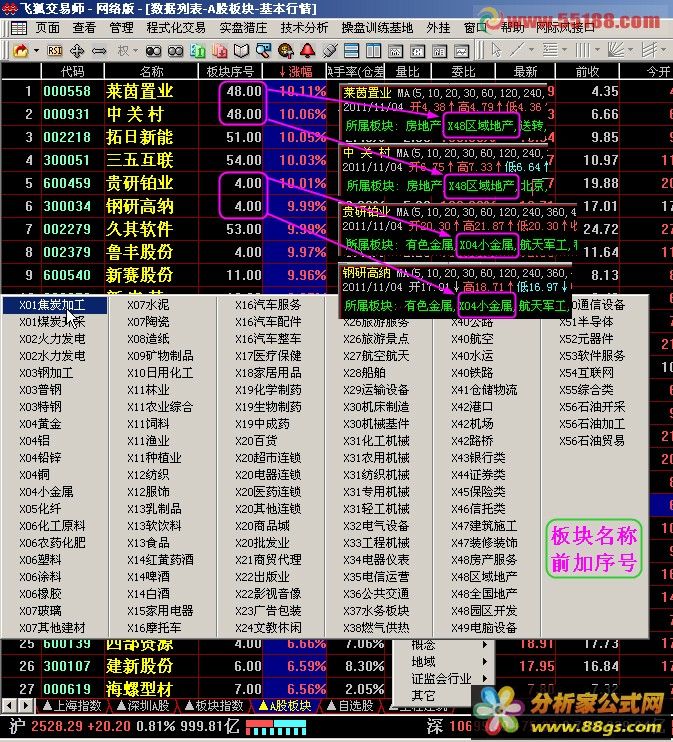Select stock row 拓日新能
Viewport: 673px width, 742px height.
coord(139,137)
